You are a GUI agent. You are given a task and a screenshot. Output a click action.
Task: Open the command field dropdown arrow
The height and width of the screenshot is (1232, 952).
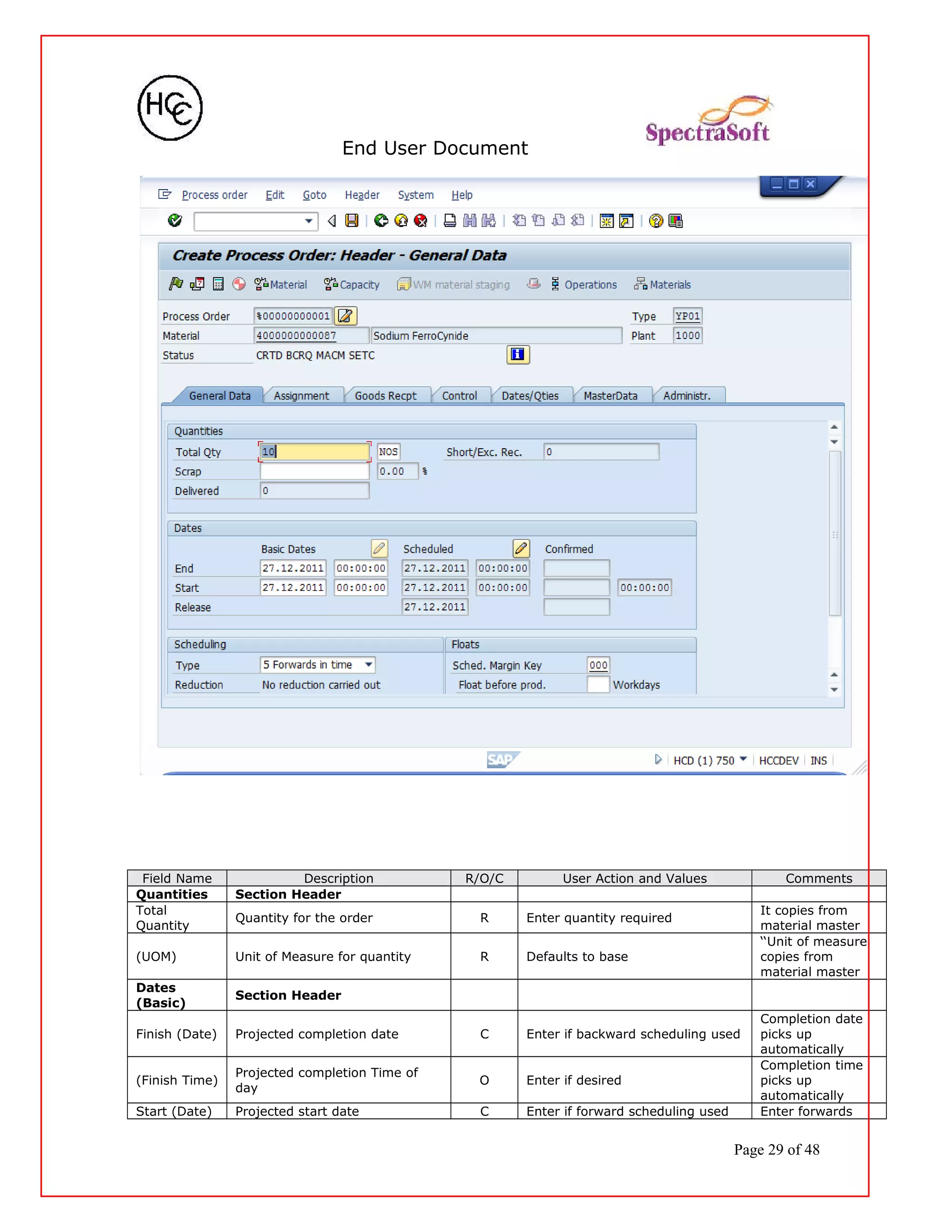click(x=309, y=221)
